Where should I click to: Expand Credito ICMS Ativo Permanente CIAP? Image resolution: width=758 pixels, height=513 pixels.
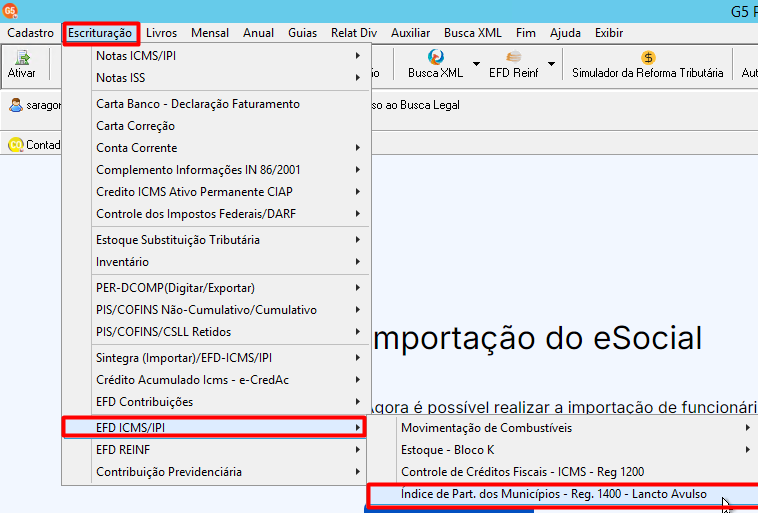click(216, 191)
